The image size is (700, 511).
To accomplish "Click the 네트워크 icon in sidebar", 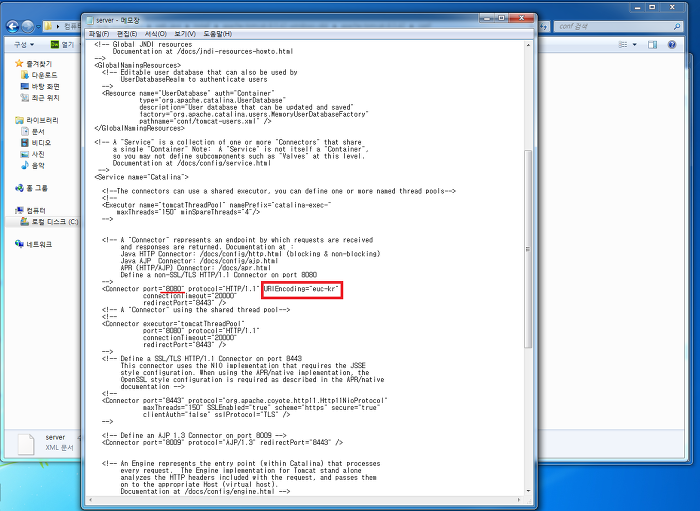I will [x=19, y=244].
